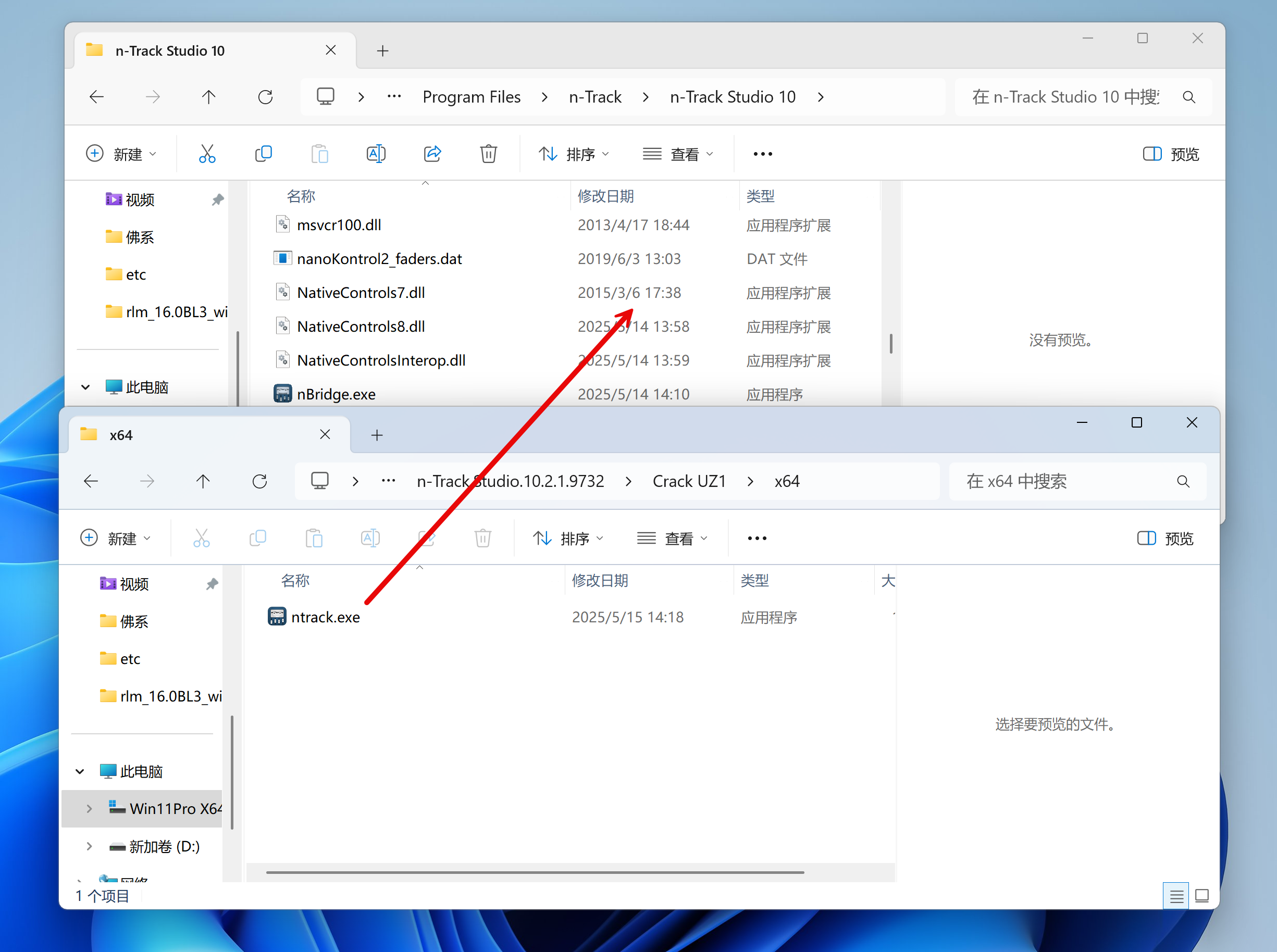Select the ntrack.exe file
1277x952 pixels.
click(x=325, y=617)
